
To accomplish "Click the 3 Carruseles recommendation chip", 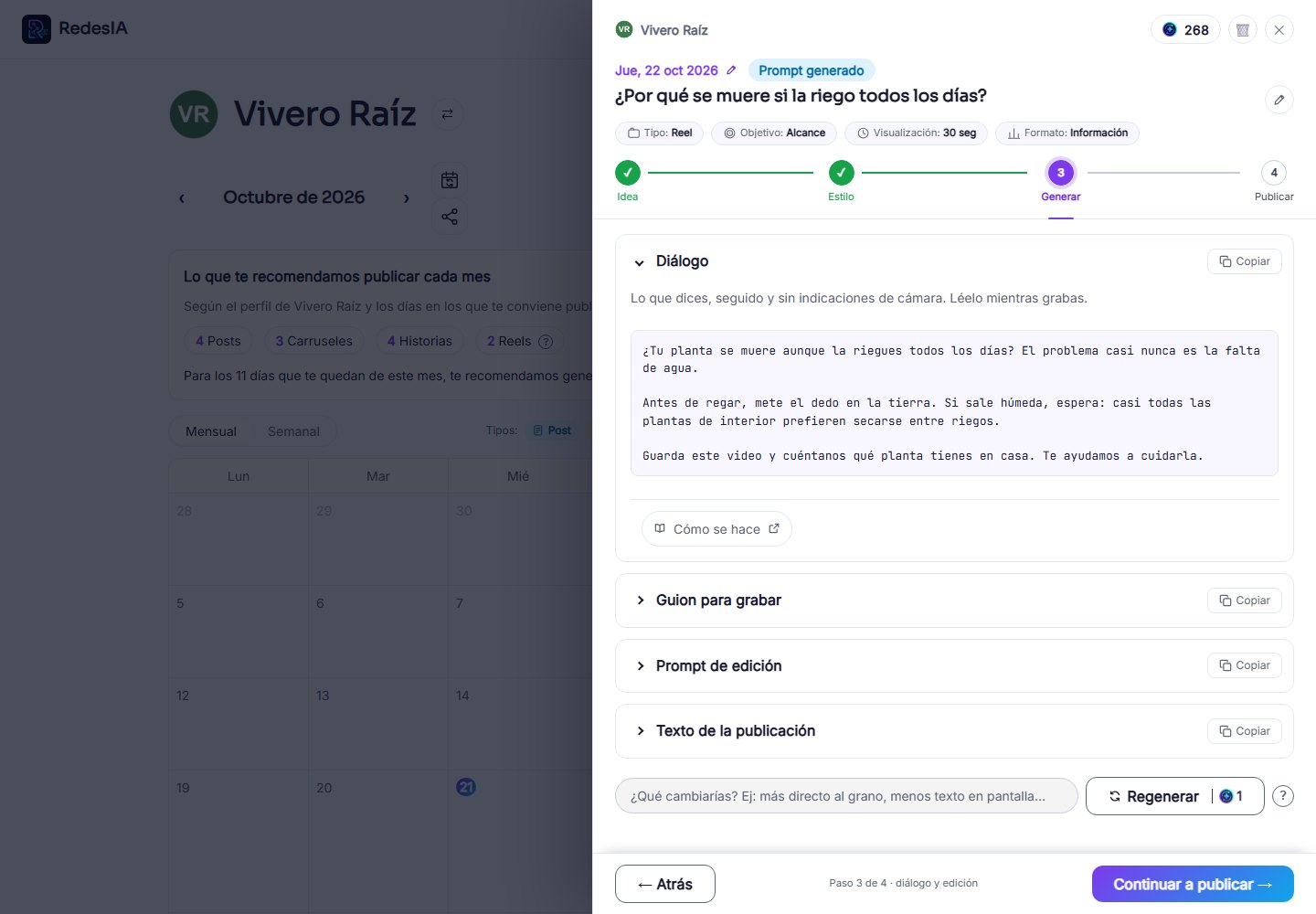I will point(314,341).
